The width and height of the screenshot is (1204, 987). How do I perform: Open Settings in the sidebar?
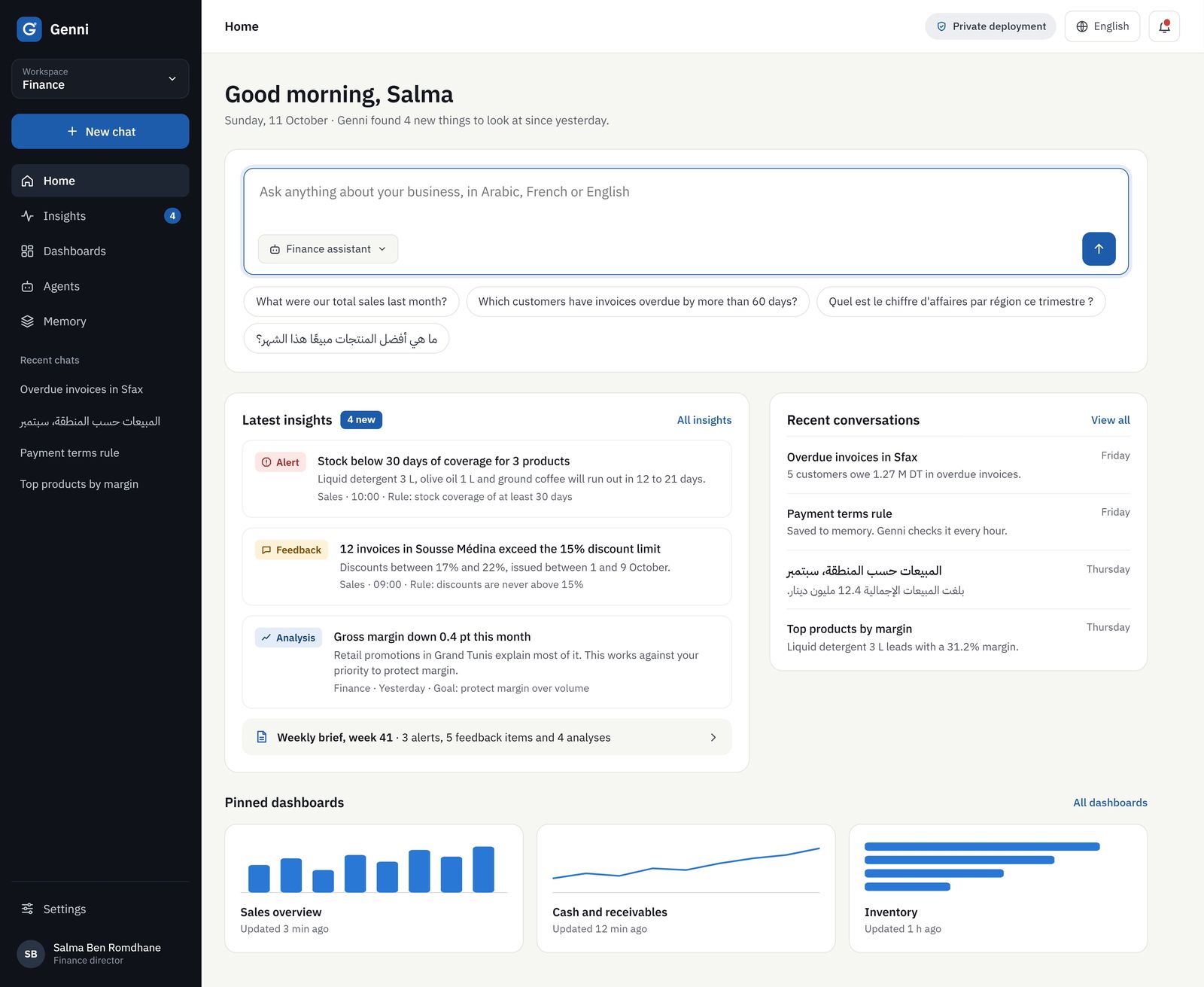pos(100,909)
